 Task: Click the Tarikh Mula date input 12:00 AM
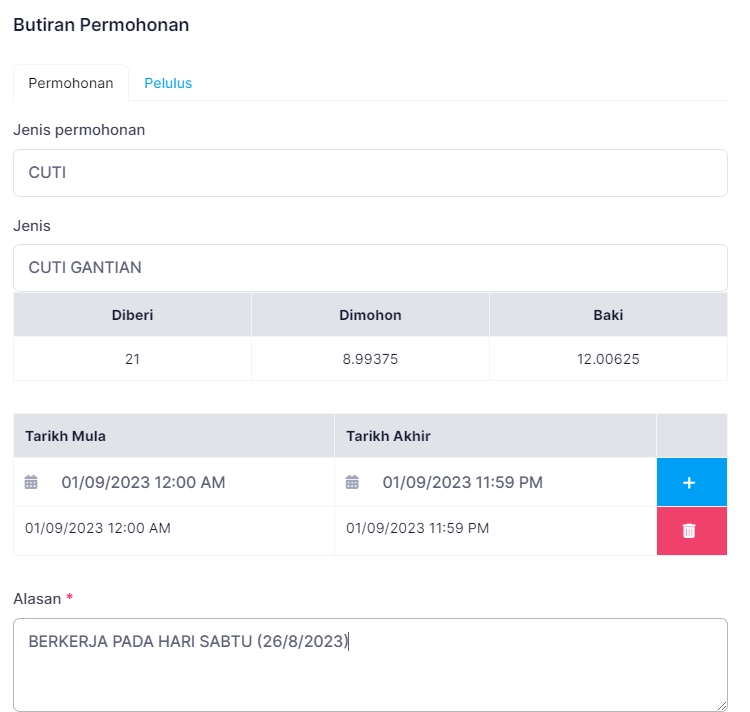coord(143,482)
